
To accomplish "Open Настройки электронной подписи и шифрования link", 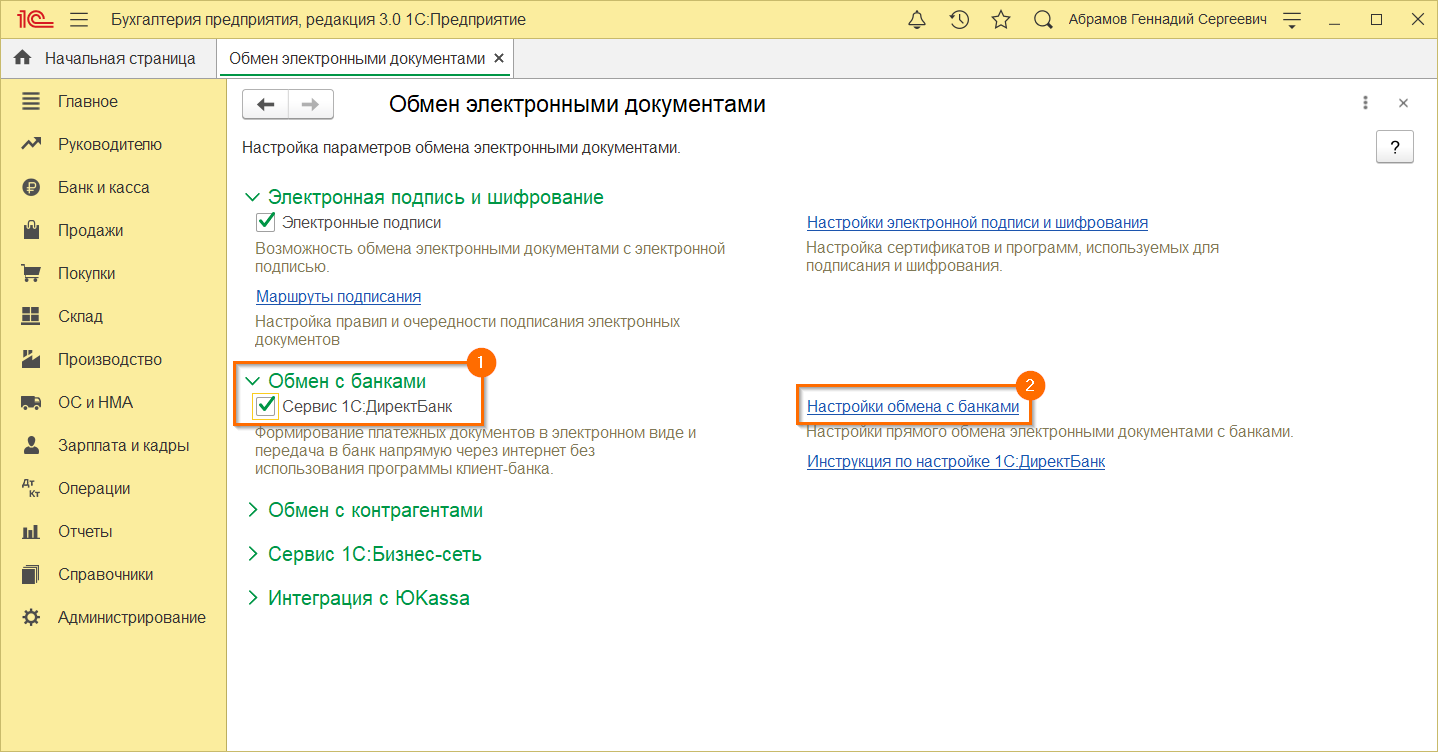I will [977, 223].
